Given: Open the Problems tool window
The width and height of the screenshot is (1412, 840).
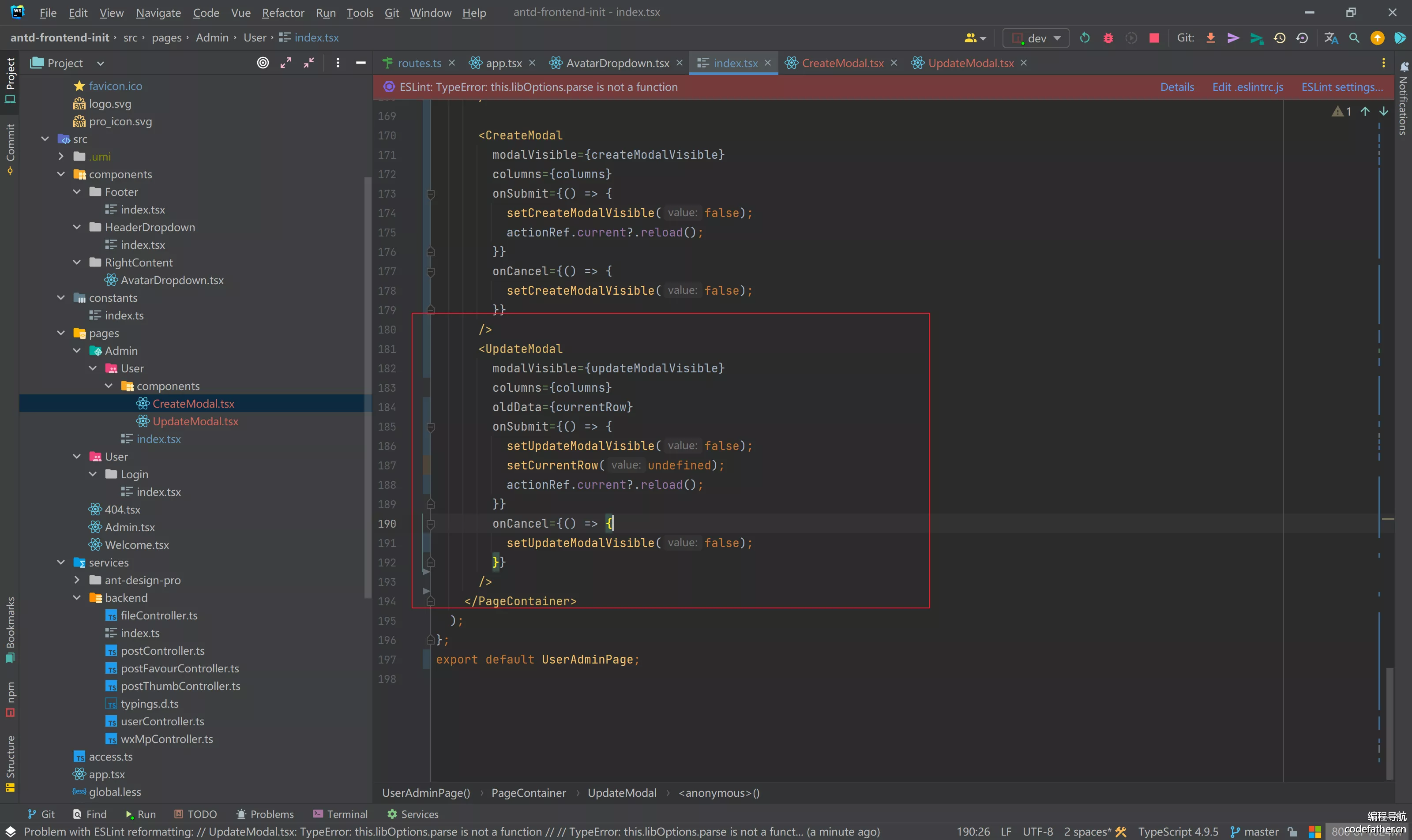Looking at the screenshot, I should pos(265,814).
